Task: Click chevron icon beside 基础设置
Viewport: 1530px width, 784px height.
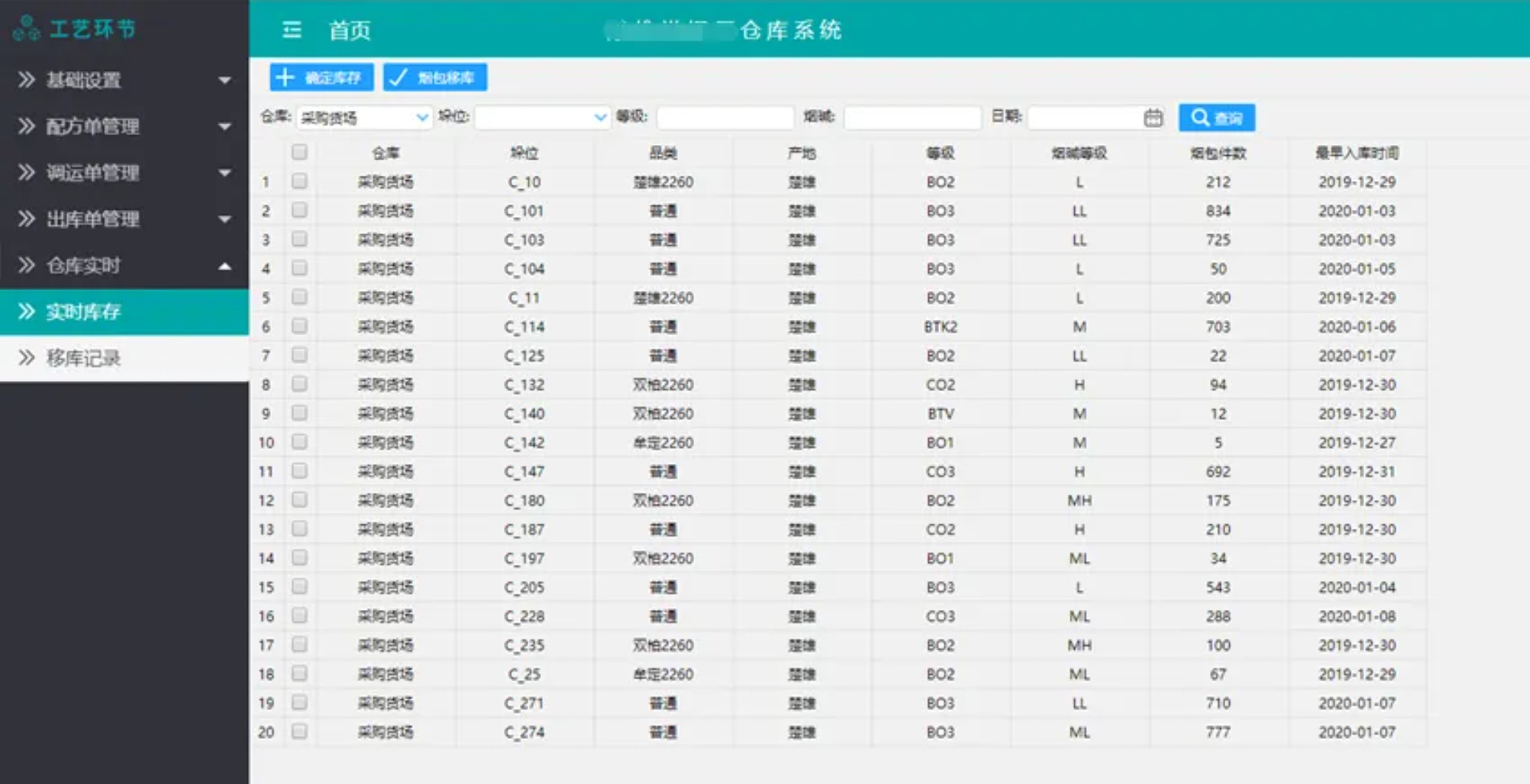Action: (x=27, y=80)
